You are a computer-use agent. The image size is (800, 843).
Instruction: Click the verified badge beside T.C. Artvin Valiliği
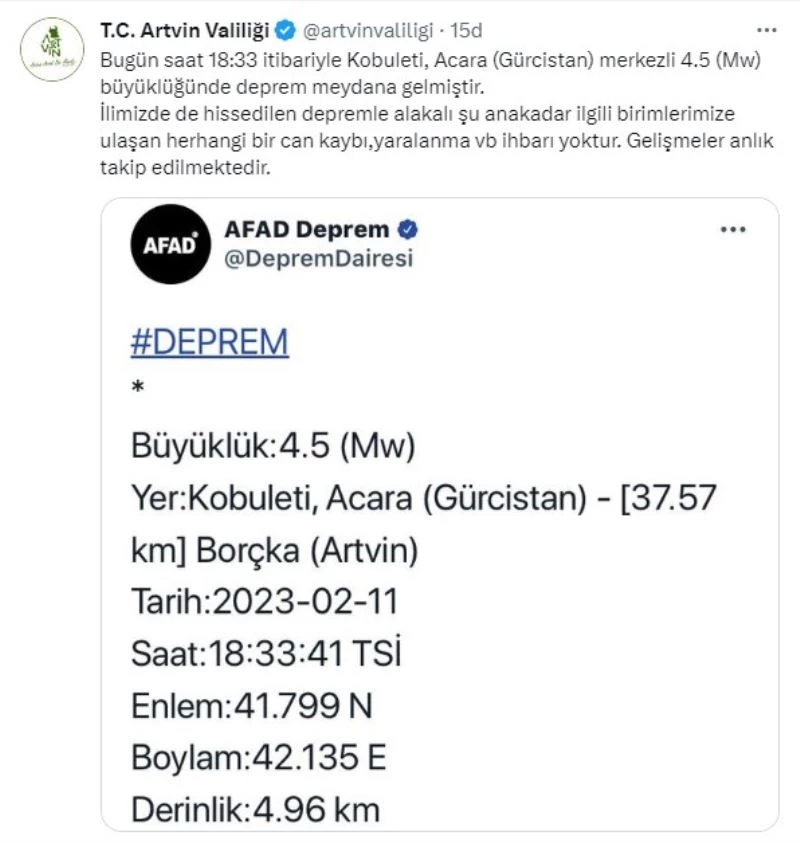point(284,28)
